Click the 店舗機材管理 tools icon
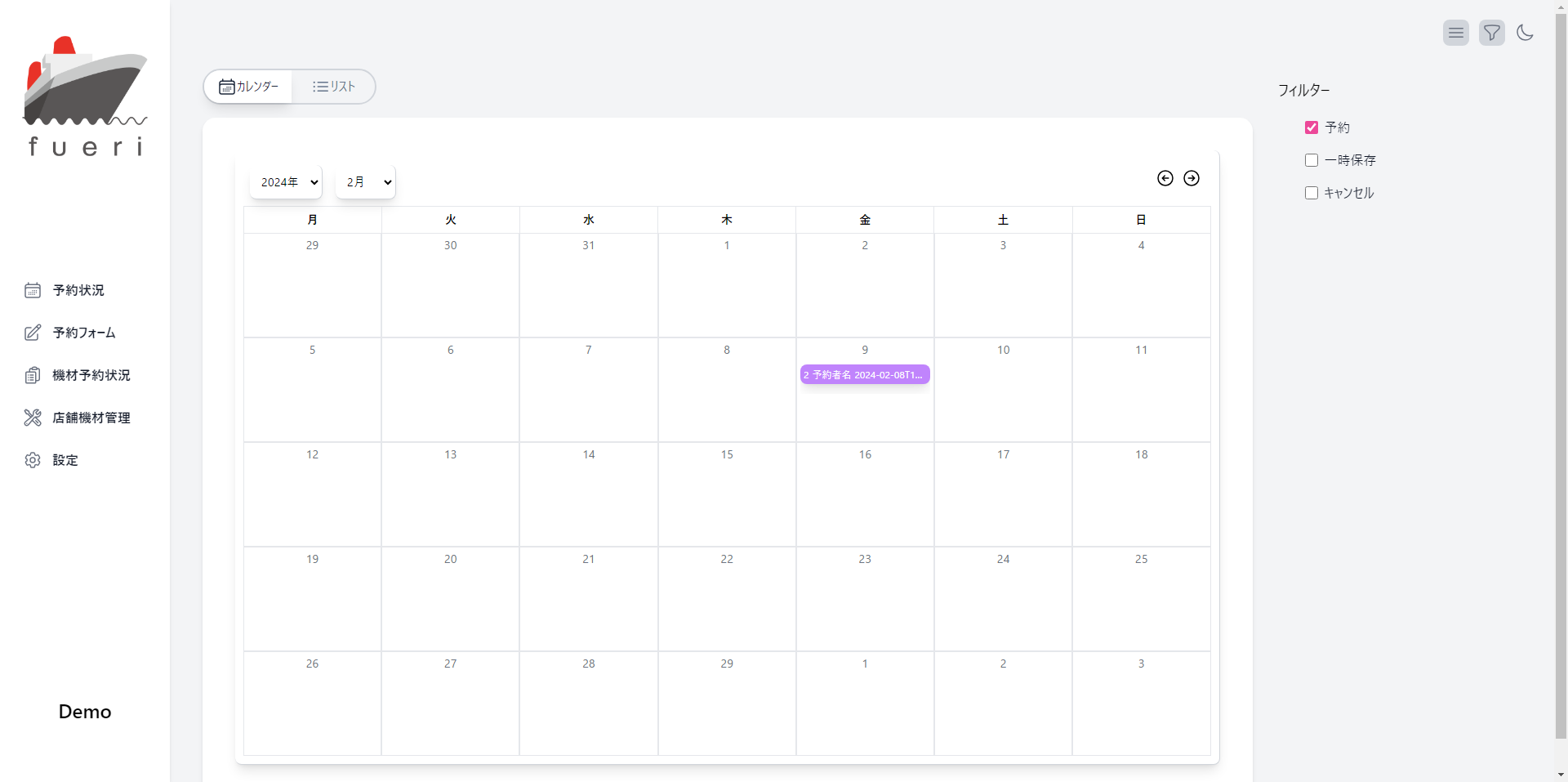Image resolution: width=1568 pixels, height=782 pixels. coord(33,418)
